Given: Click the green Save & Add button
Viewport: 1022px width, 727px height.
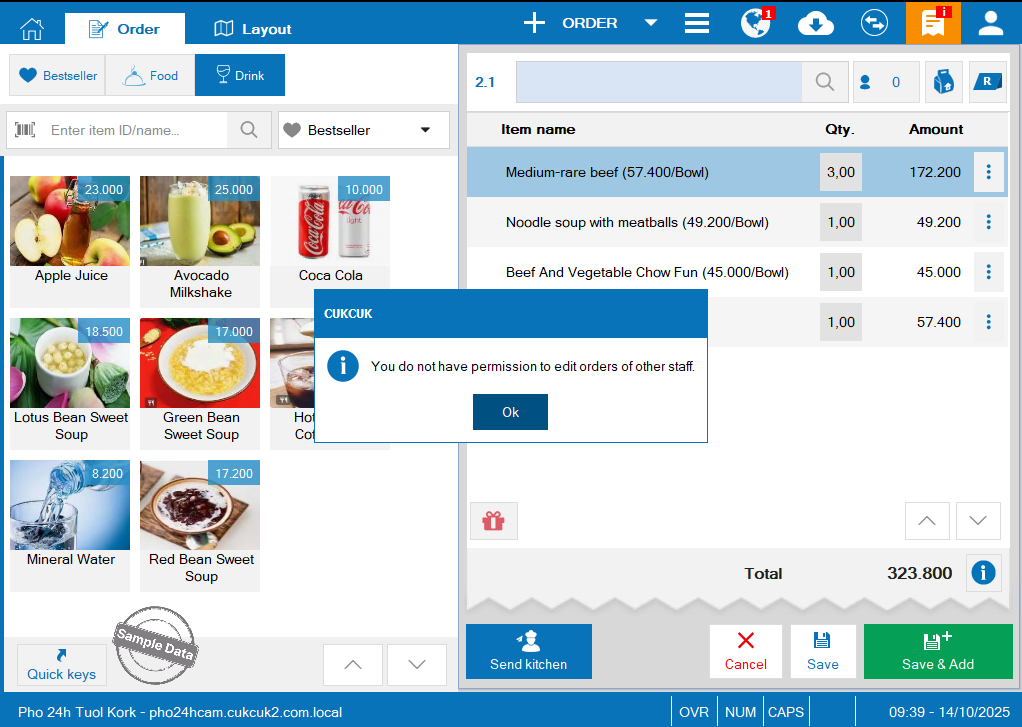Looking at the screenshot, I should pyautogui.click(x=937, y=652).
